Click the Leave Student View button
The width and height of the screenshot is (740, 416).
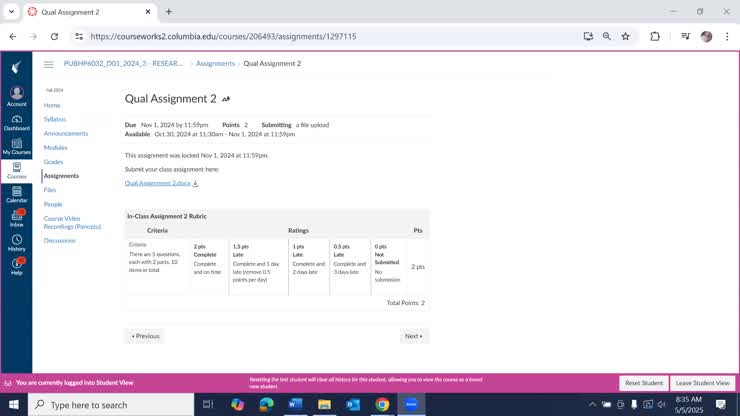pyautogui.click(x=701, y=383)
